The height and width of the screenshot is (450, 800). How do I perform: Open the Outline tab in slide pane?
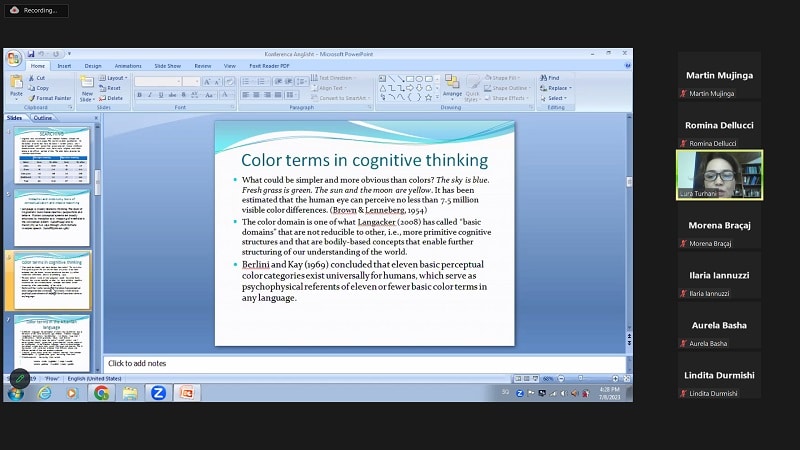tap(43, 118)
